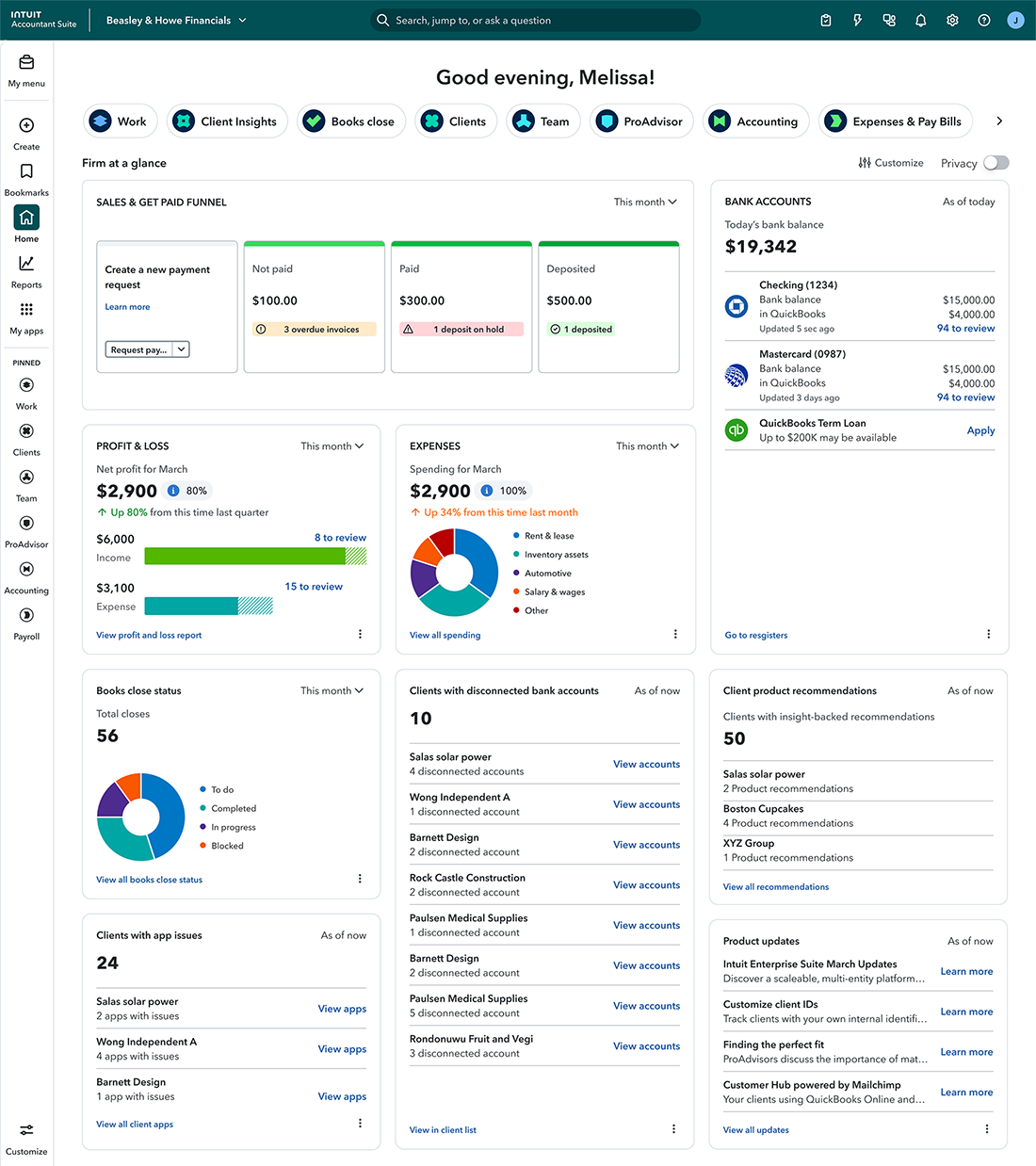Open the notifications bell icon
This screenshot has width=1036, height=1166.
(920, 19)
